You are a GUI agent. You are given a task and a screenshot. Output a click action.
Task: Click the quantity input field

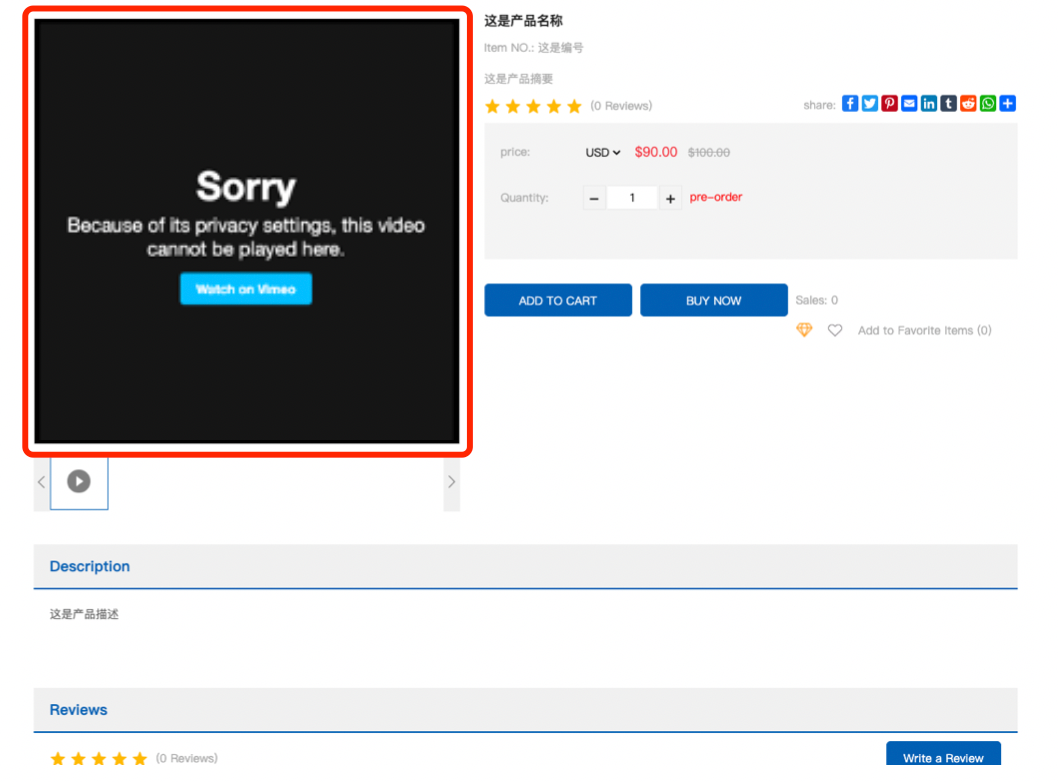click(x=632, y=198)
